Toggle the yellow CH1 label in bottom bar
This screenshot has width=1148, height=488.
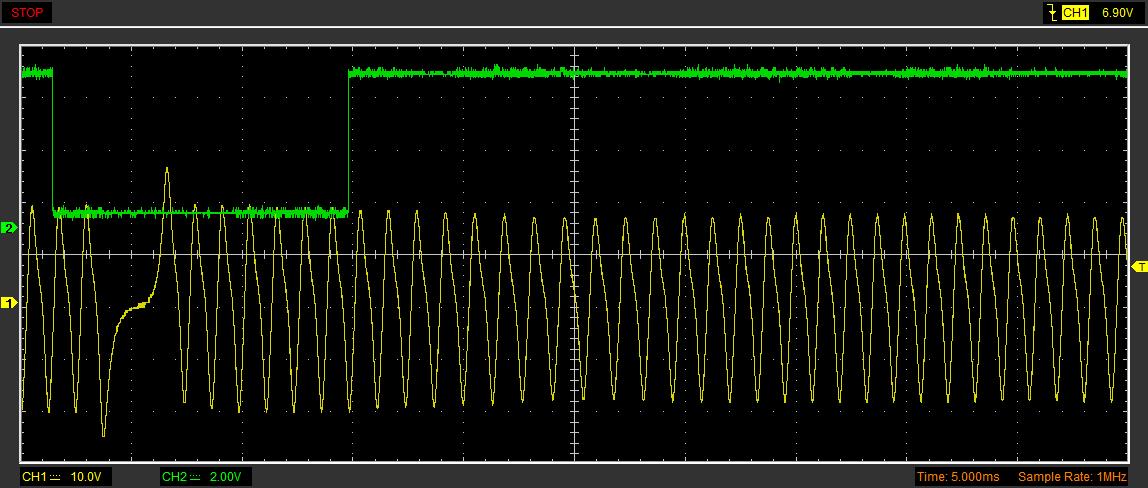(x=34, y=477)
